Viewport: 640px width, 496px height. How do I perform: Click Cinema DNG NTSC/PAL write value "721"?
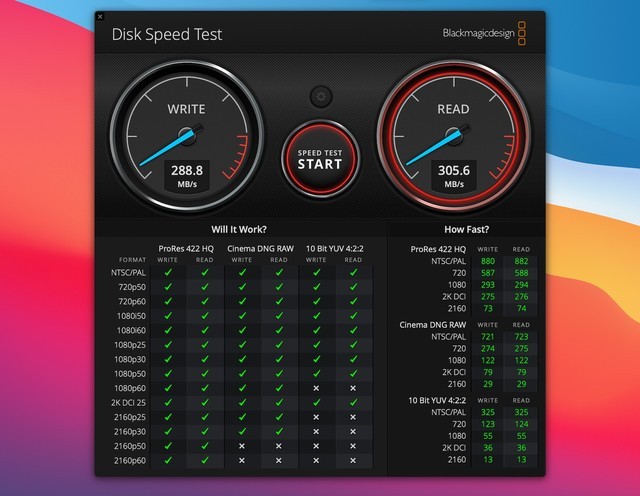pos(488,336)
